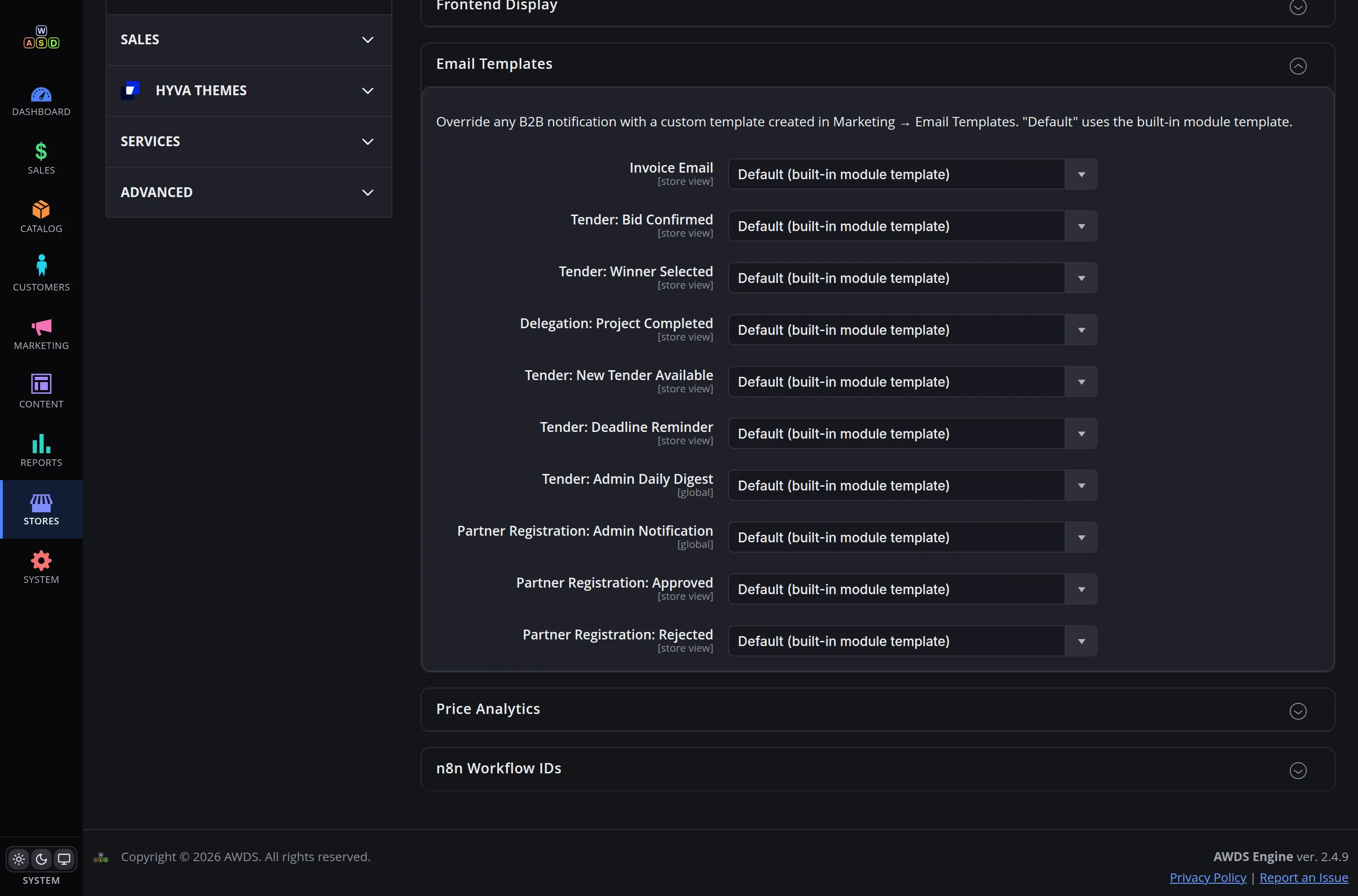Click the copyright 2026 AWDS text
The height and width of the screenshot is (896, 1358).
246,857
